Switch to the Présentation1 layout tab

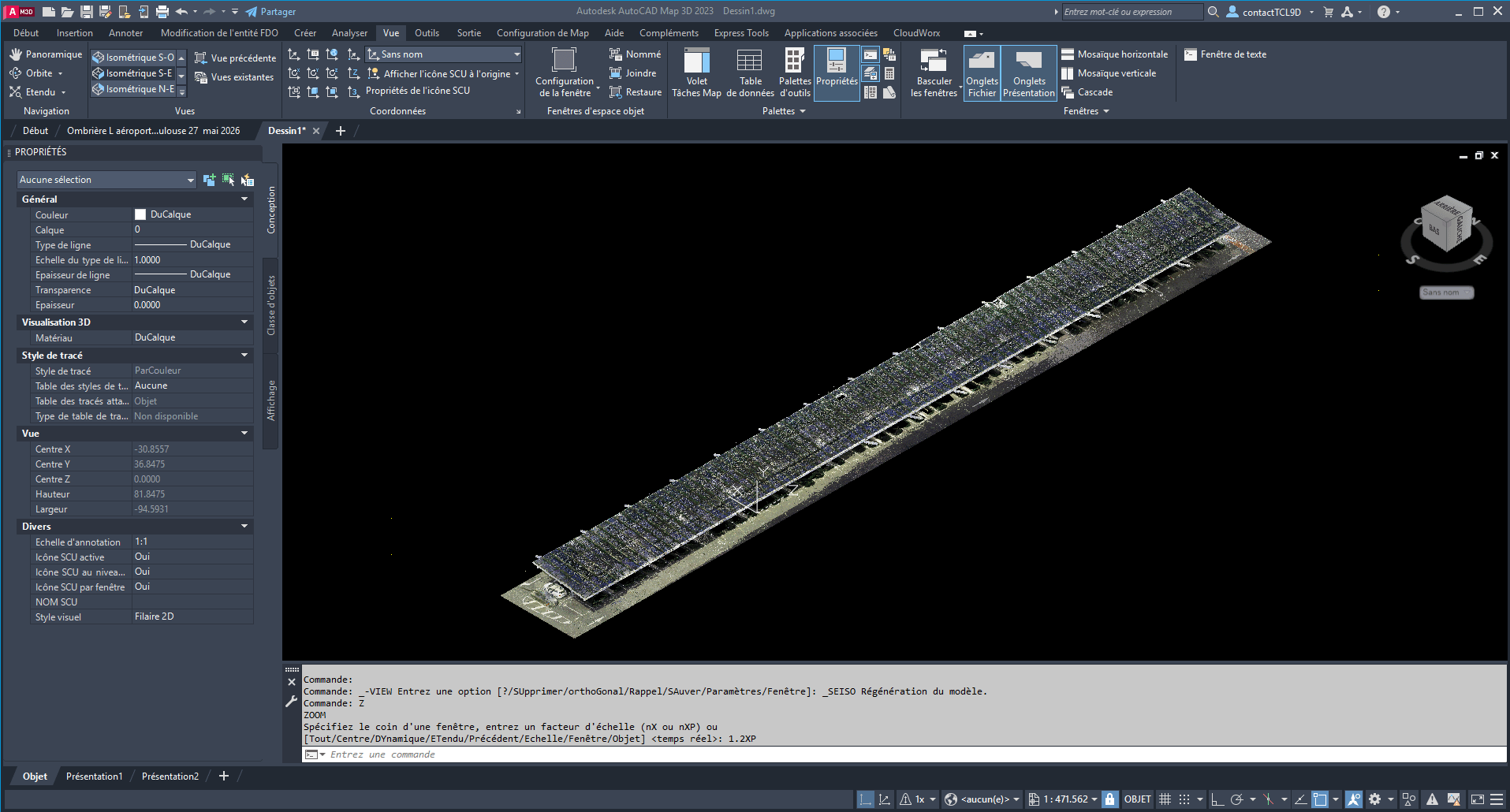click(x=95, y=777)
